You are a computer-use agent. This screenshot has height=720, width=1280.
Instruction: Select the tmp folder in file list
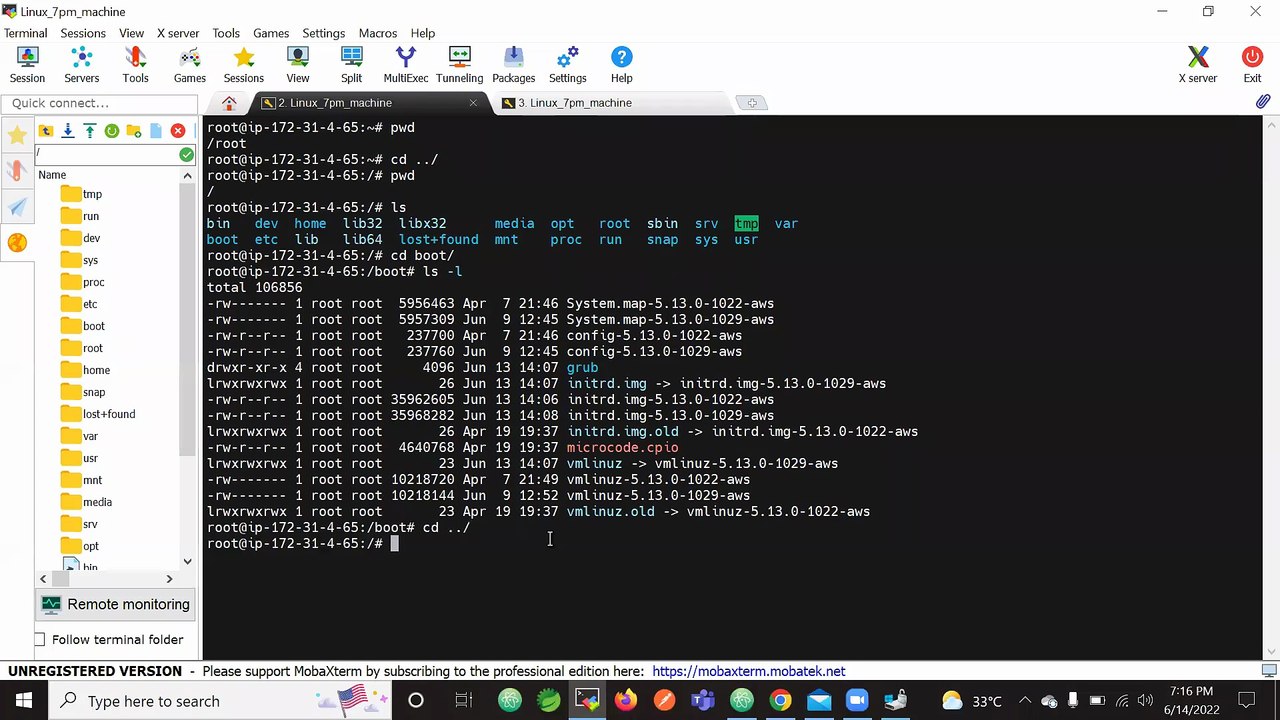pyautogui.click(x=81, y=194)
